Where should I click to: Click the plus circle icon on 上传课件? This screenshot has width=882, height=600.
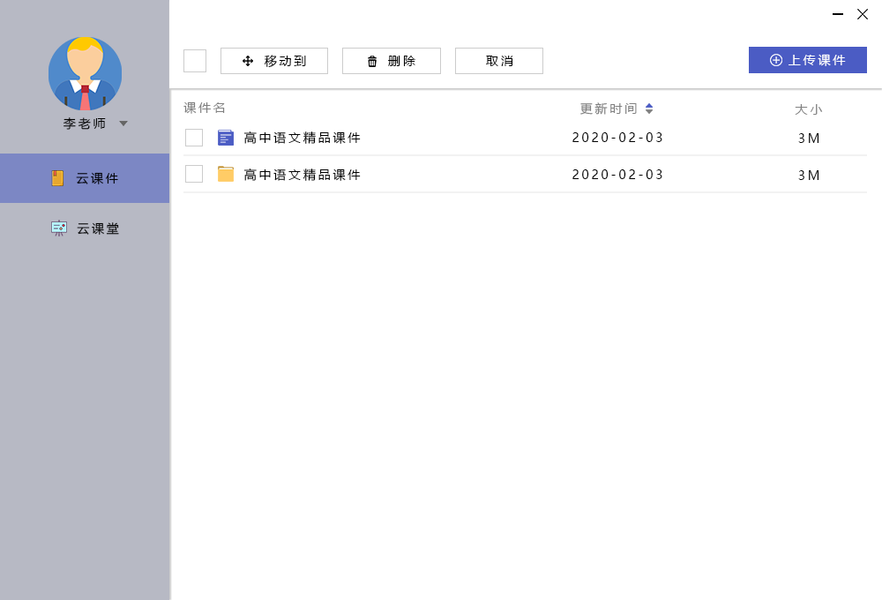[x=776, y=60]
